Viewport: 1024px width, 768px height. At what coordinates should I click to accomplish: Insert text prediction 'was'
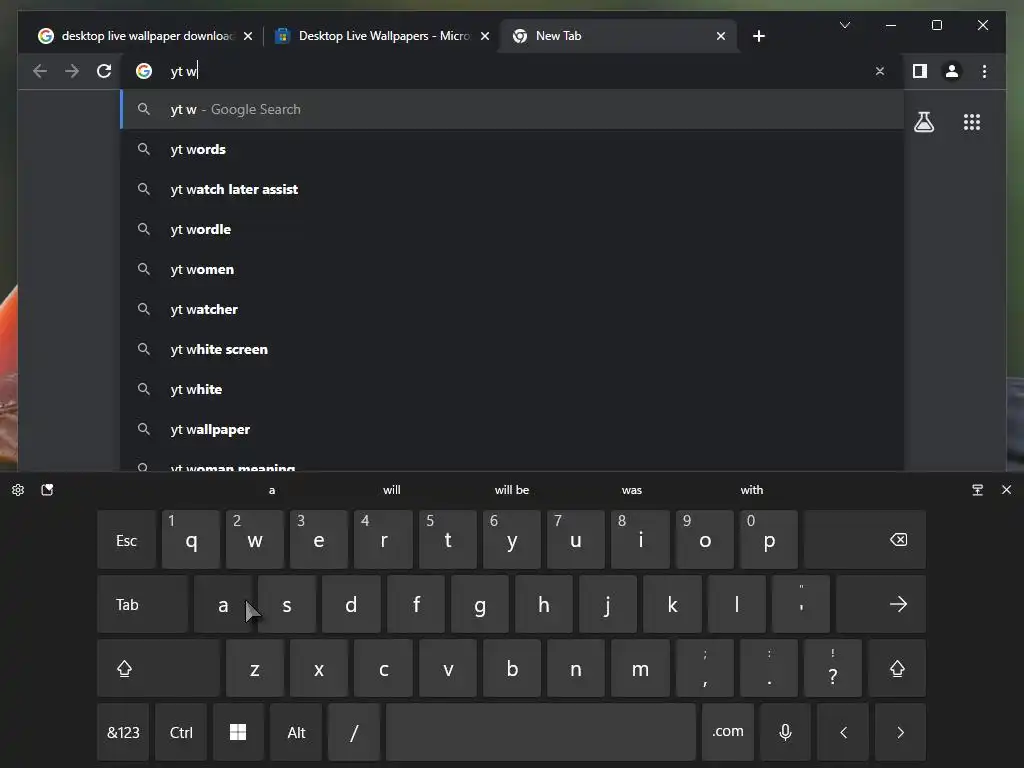[x=632, y=490]
